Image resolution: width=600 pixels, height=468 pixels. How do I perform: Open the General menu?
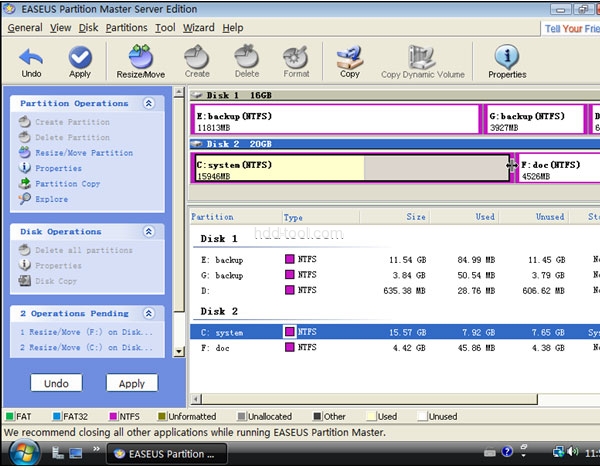point(25,28)
